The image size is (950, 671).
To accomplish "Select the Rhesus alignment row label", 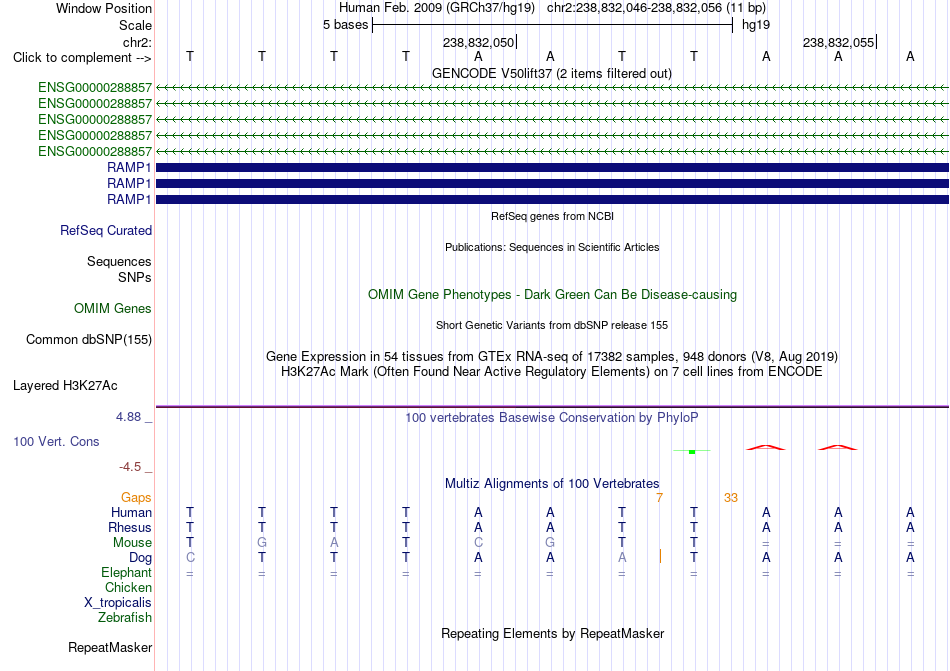I will pyautogui.click(x=130, y=527).
